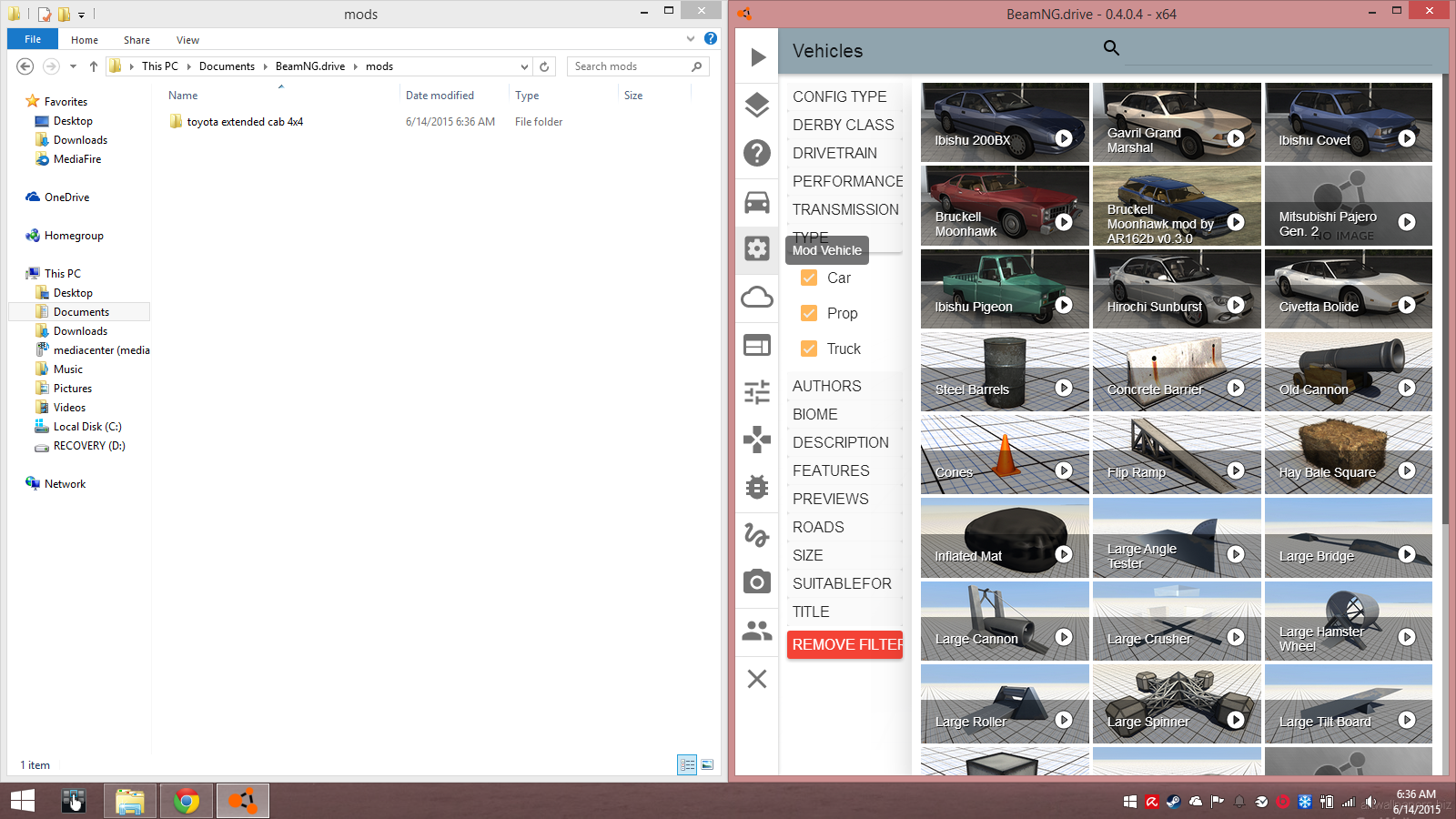Click the taskbar volume speaker icon
The image size is (1456, 819).
(1370, 802)
